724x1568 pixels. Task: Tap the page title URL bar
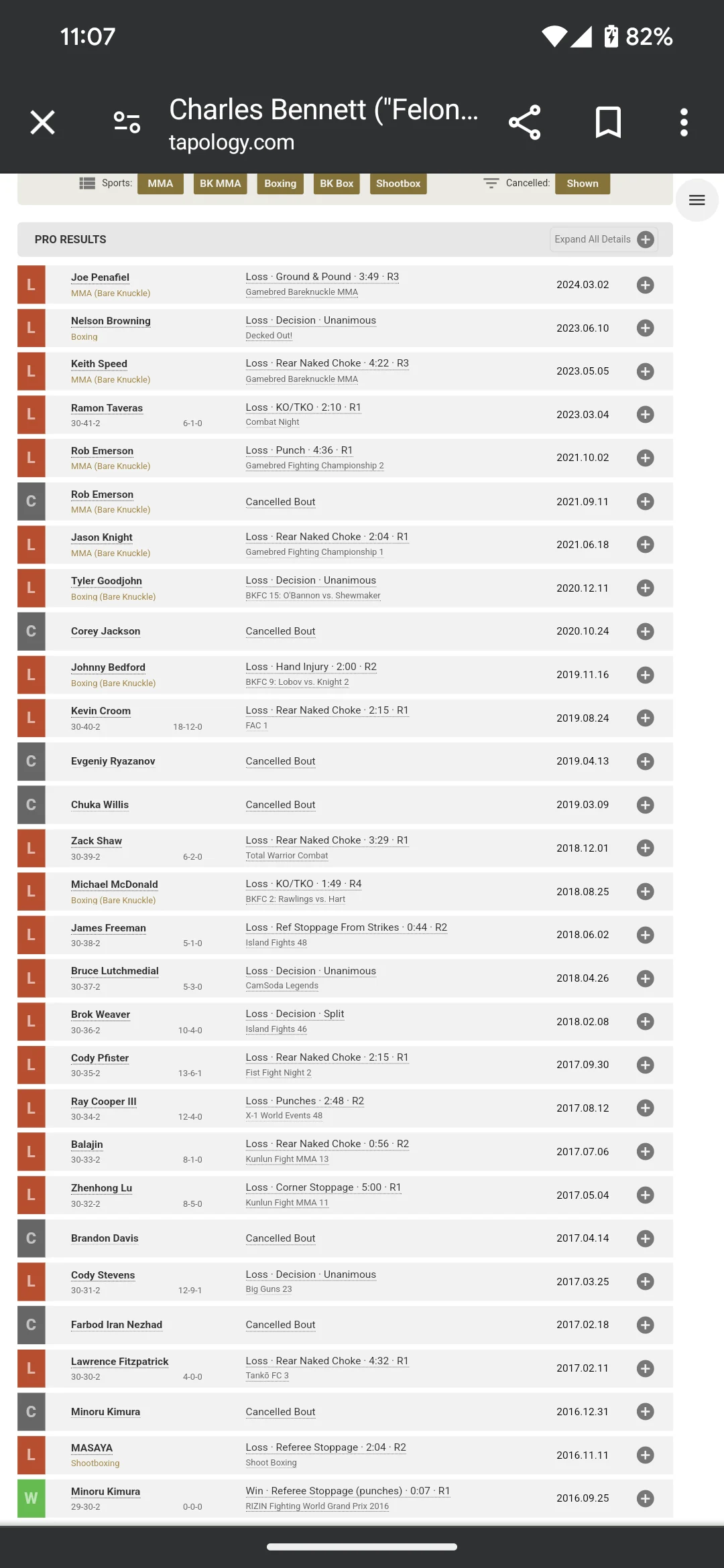(x=323, y=123)
